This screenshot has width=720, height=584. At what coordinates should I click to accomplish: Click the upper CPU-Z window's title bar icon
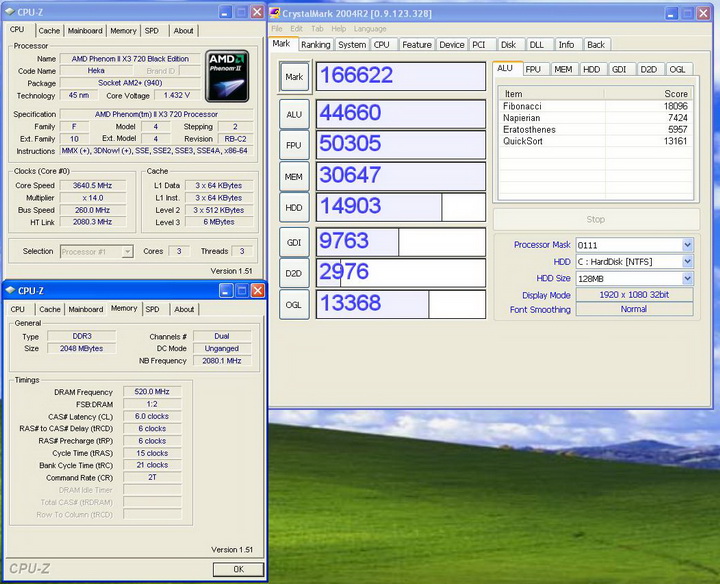pyautogui.click(x=10, y=12)
